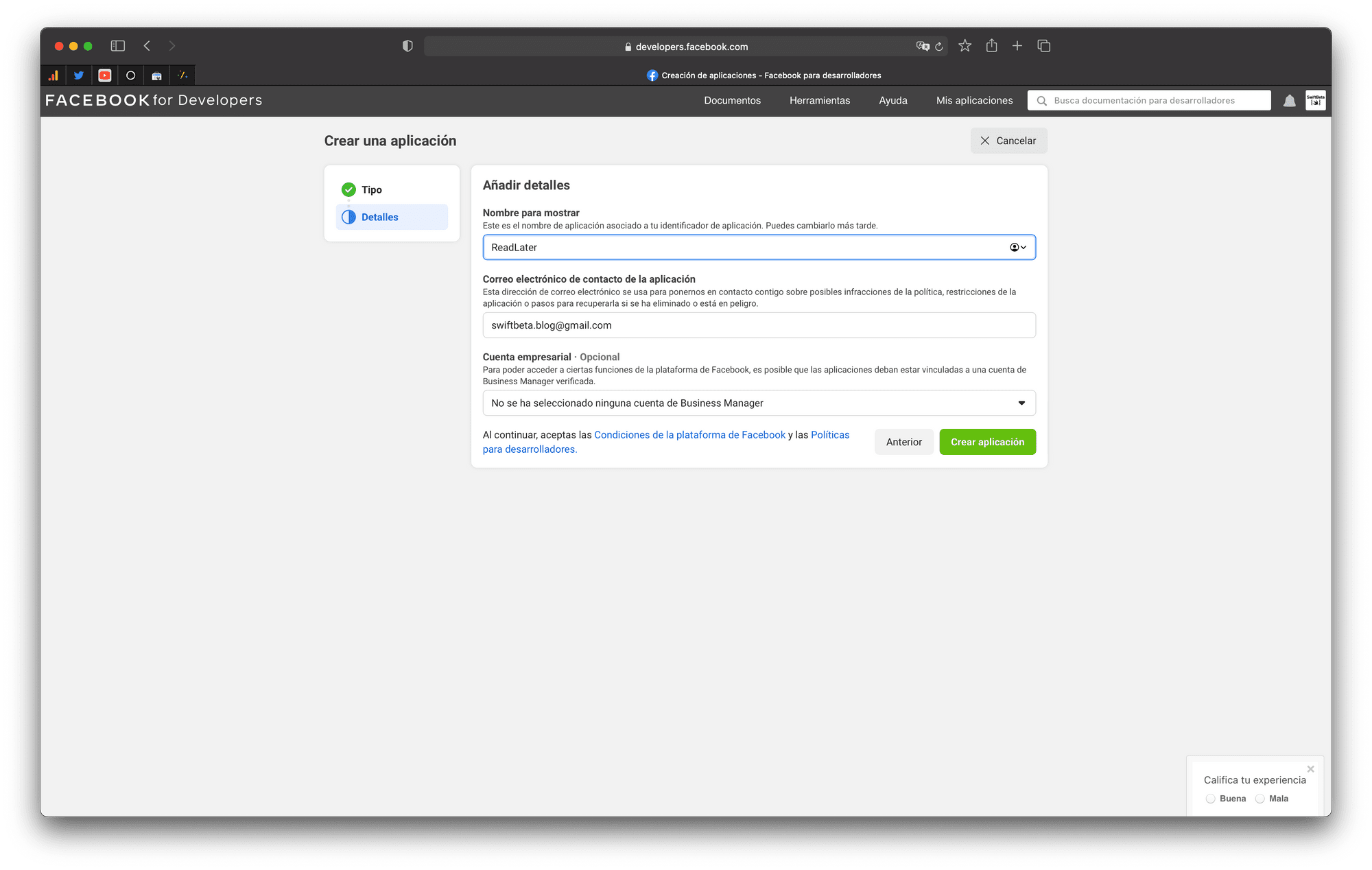Focus the Nombre para mostrar field
This screenshot has height=870, width=1372.
pos(759,248)
